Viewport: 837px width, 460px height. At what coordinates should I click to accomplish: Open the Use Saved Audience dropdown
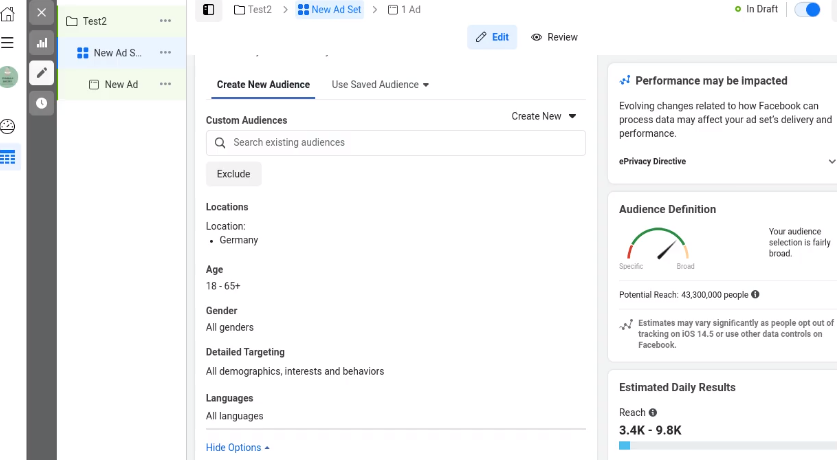(380, 85)
